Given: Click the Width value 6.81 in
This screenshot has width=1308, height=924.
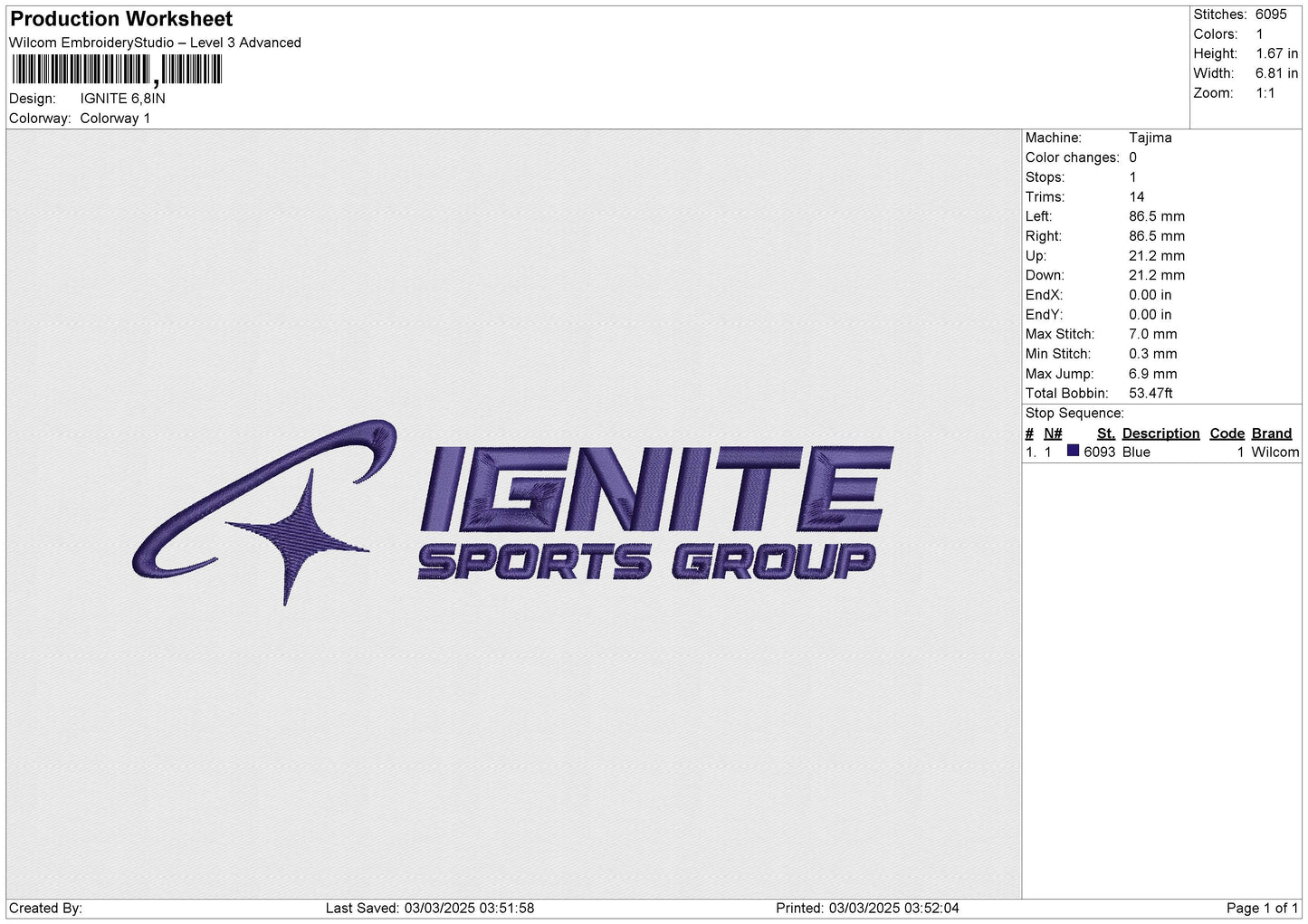Looking at the screenshot, I should click(1276, 73).
